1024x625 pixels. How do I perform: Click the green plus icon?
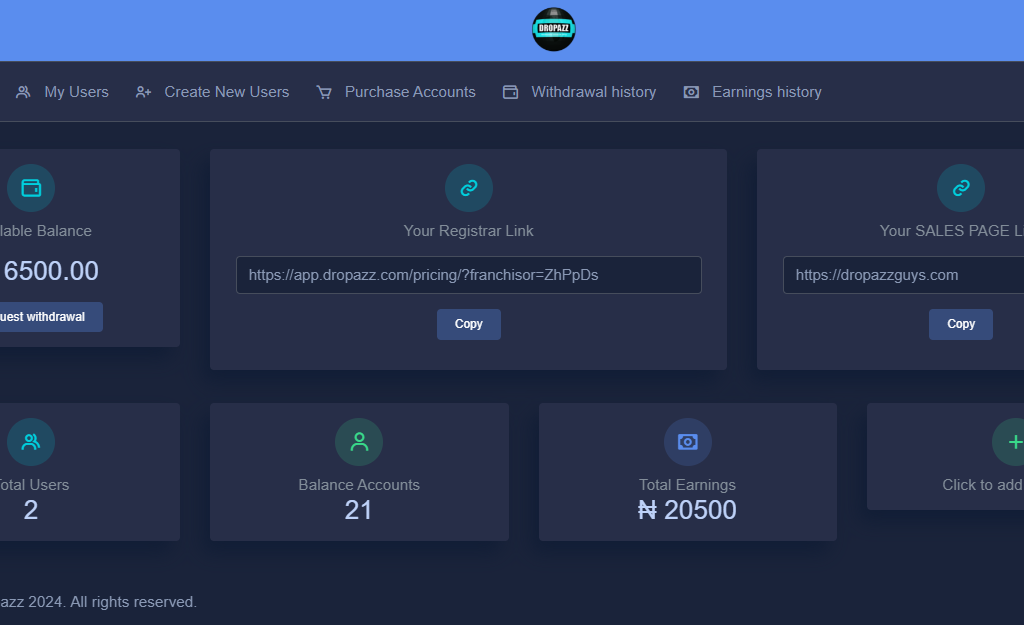1012,442
